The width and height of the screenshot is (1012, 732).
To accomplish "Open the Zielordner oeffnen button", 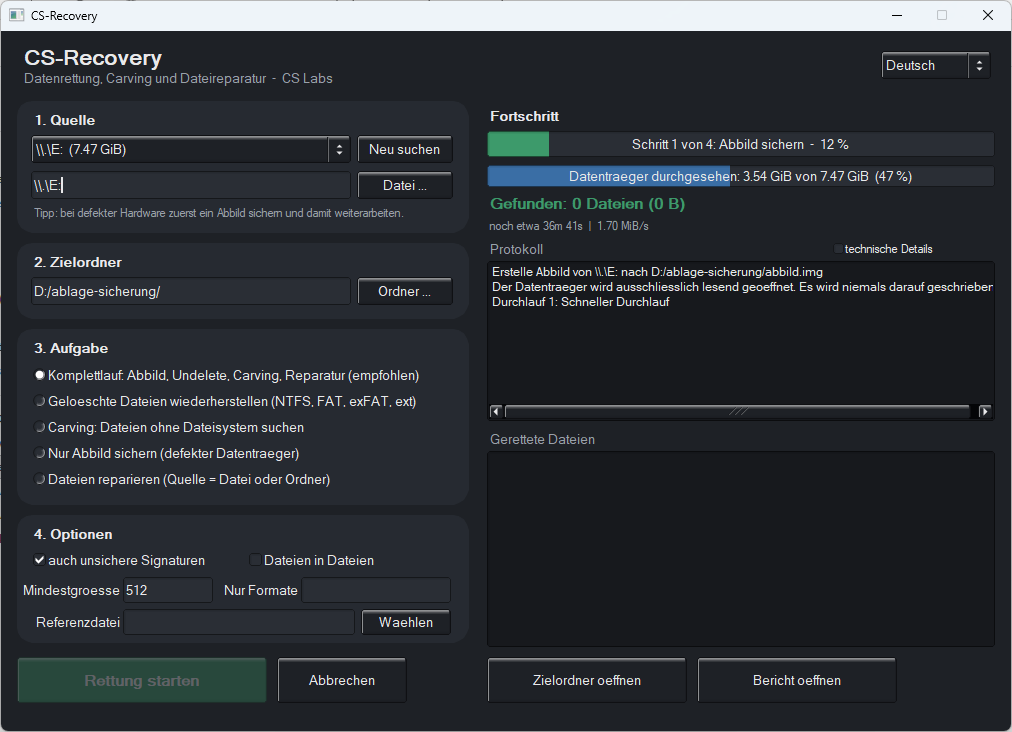I will pyautogui.click(x=587, y=680).
